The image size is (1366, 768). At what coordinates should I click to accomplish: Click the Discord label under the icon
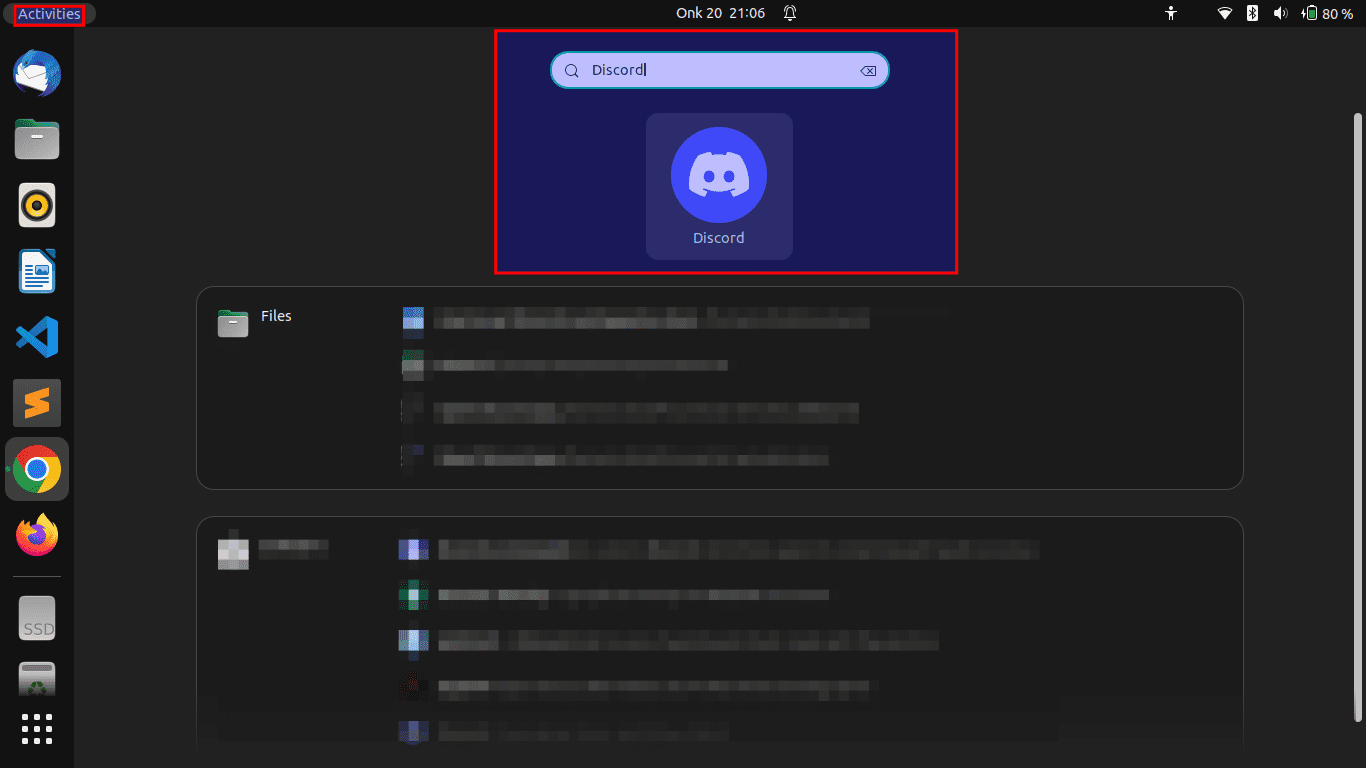click(x=719, y=238)
